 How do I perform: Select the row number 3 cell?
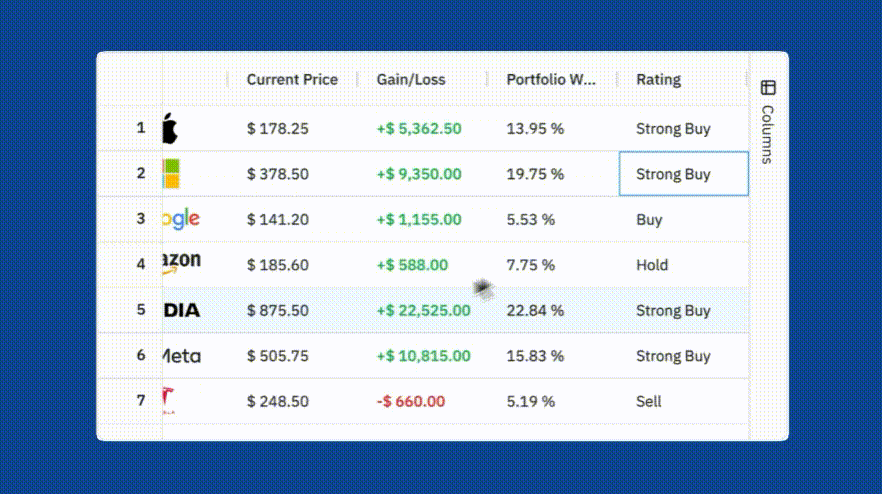pyautogui.click(x=141, y=219)
